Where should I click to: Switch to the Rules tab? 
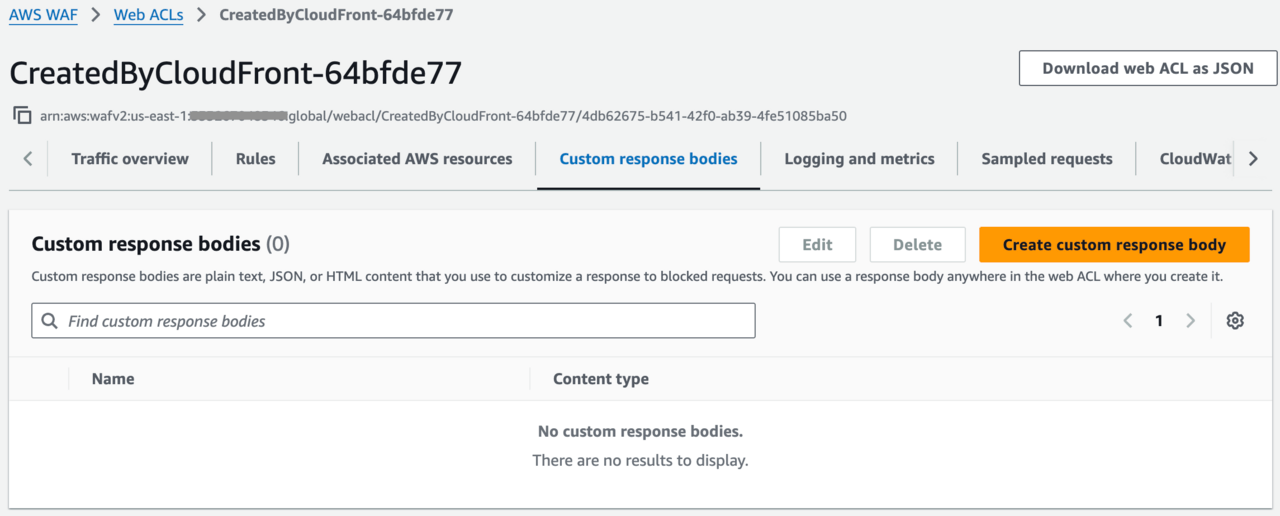tap(255, 159)
